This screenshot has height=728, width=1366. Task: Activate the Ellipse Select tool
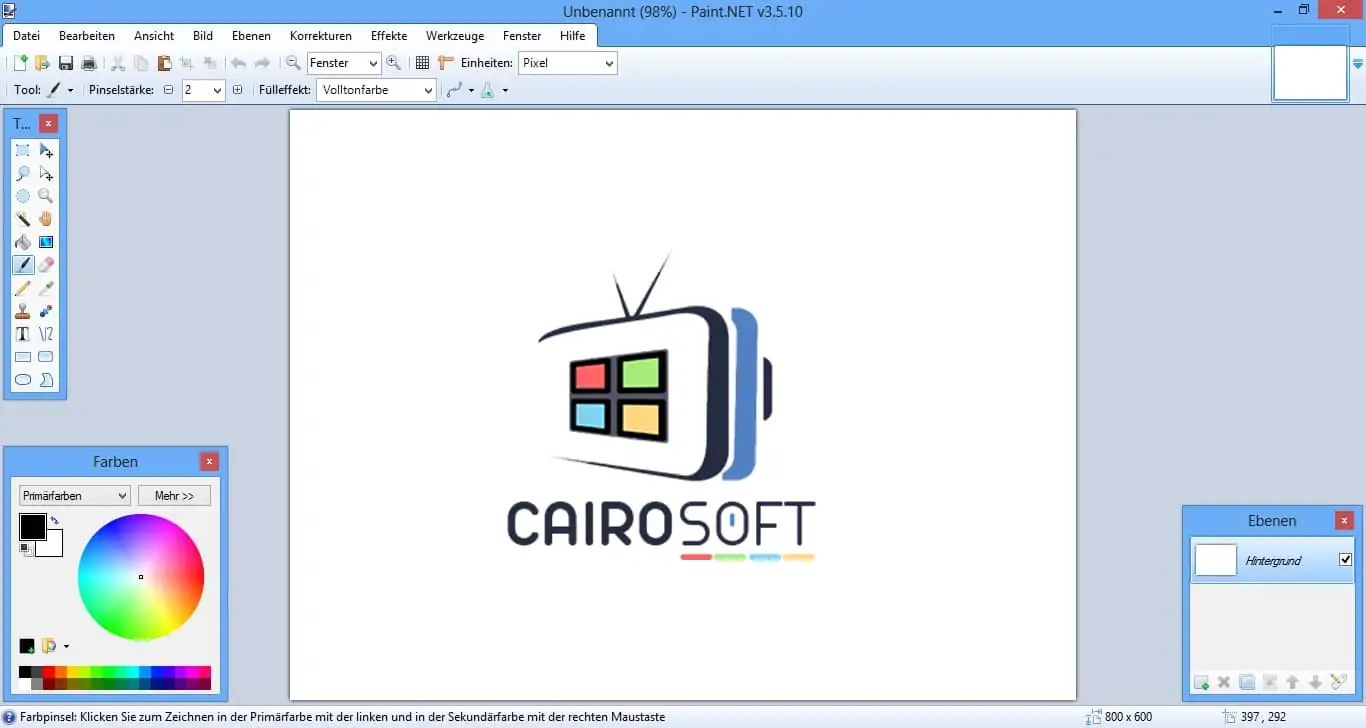pos(23,196)
